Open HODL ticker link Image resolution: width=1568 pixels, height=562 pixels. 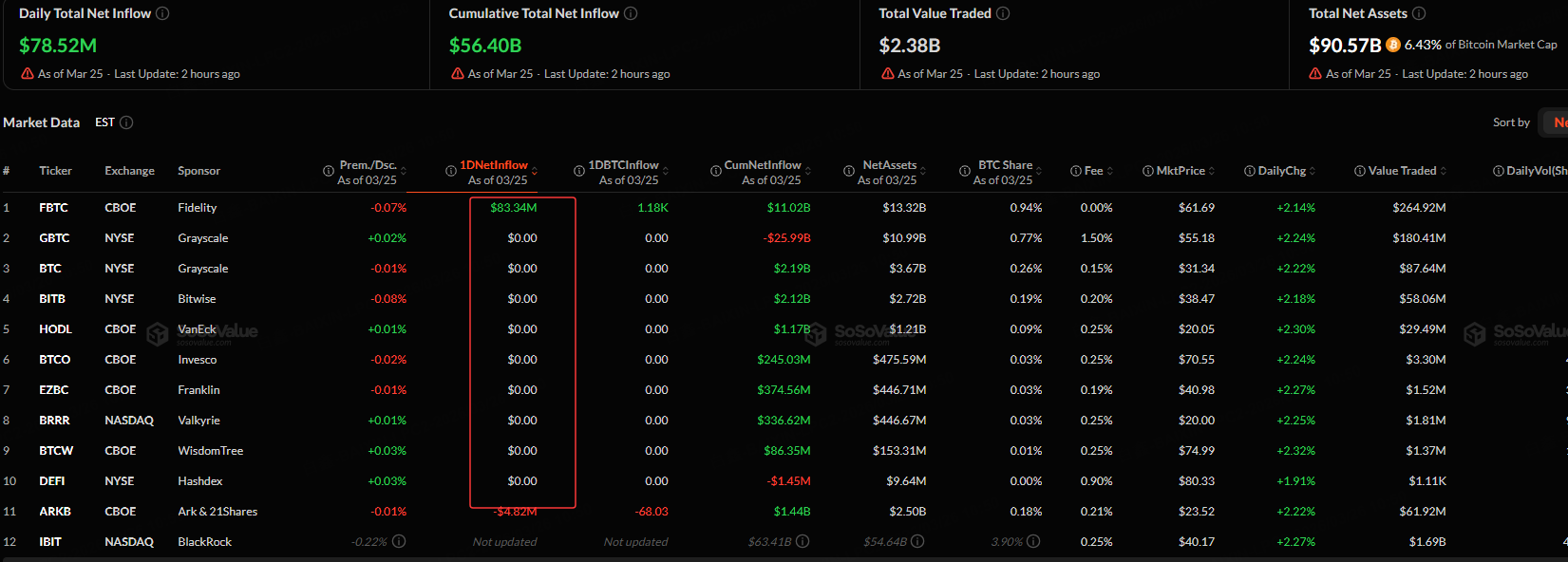point(55,328)
